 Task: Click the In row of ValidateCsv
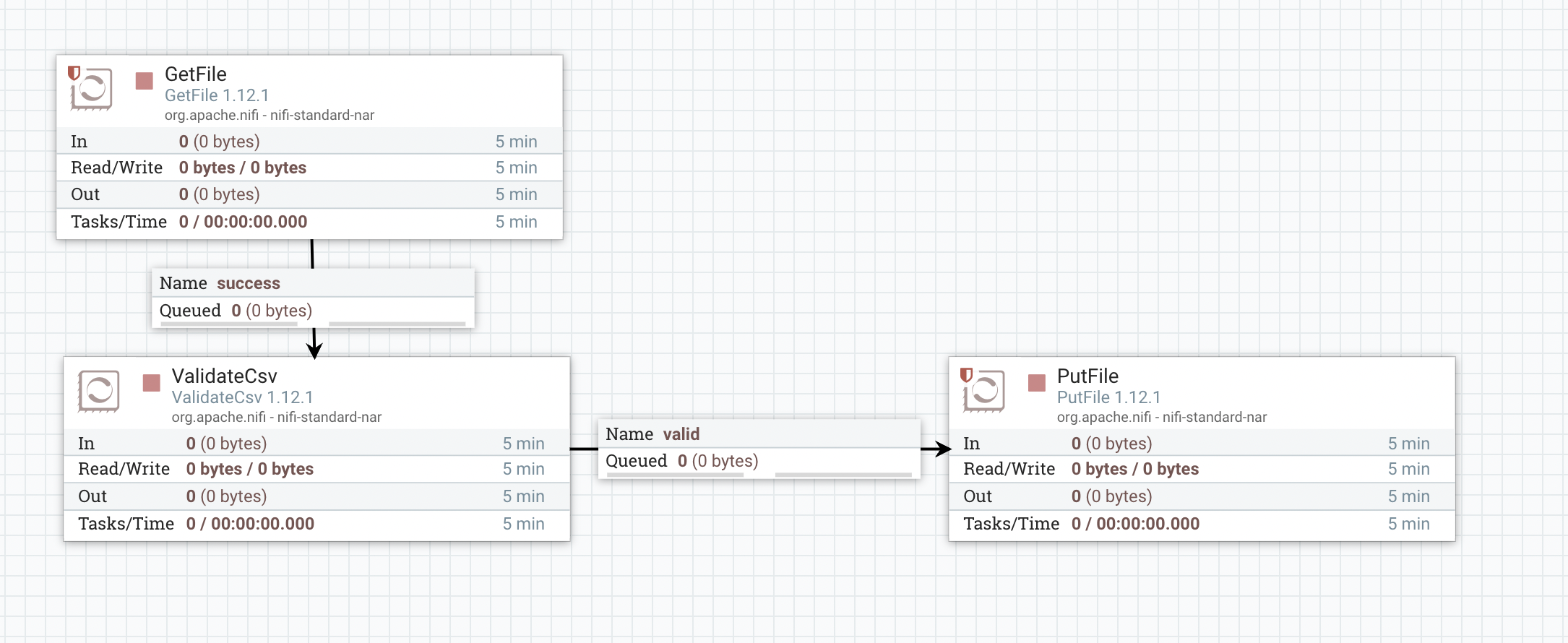pos(316,444)
